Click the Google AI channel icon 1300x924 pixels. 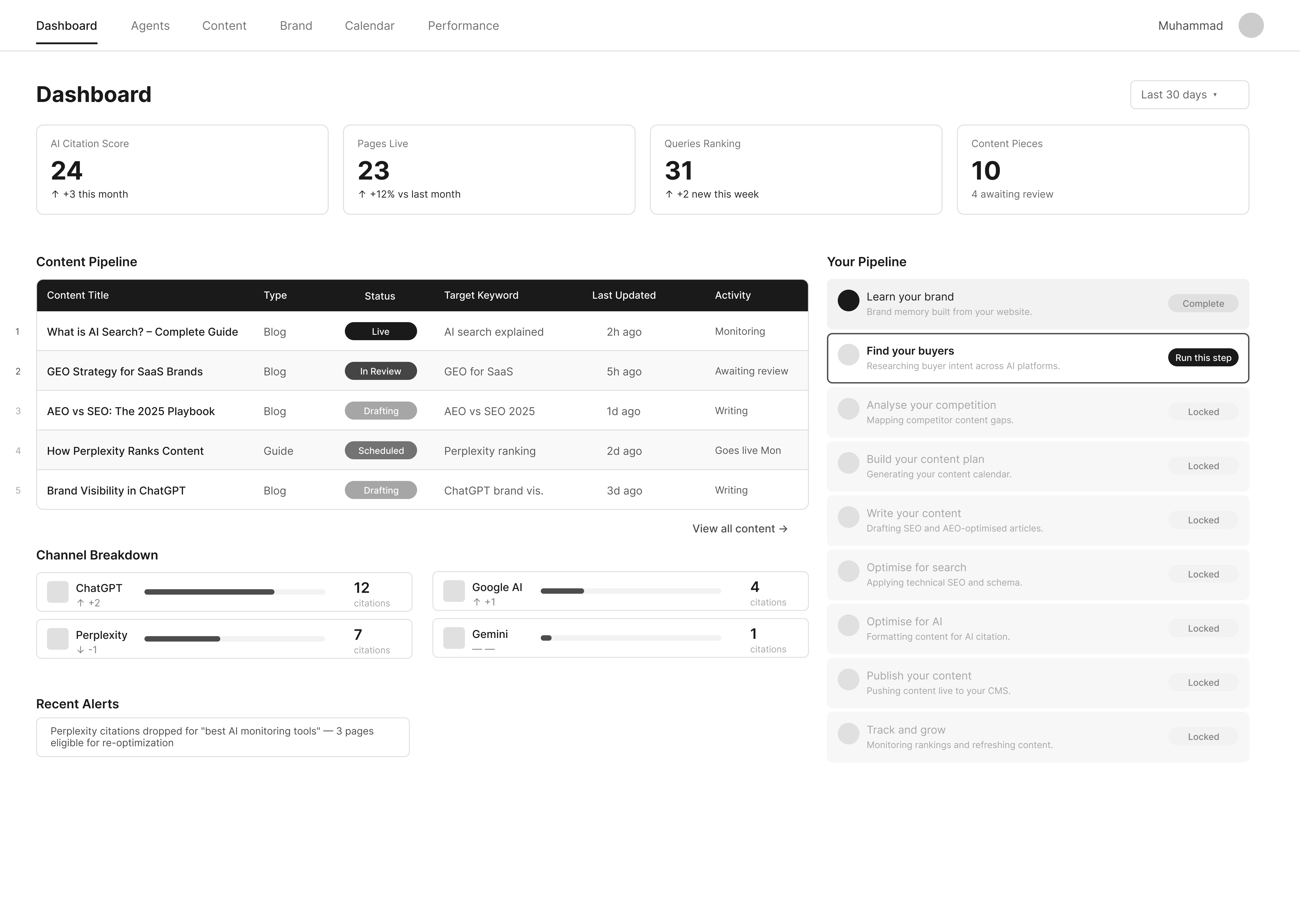[454, 591]
